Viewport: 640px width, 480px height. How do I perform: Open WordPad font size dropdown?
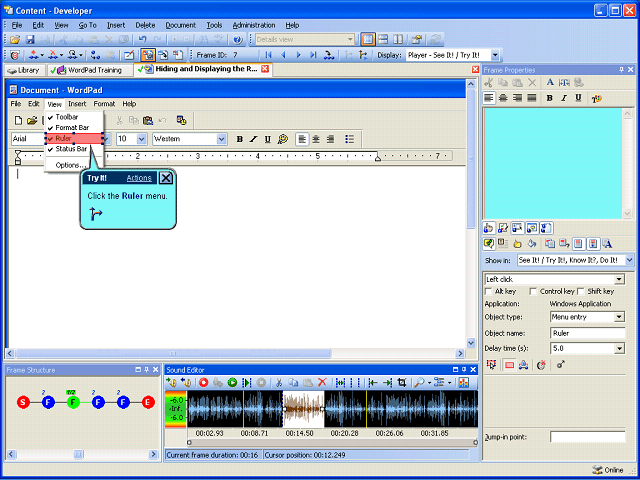142,139
